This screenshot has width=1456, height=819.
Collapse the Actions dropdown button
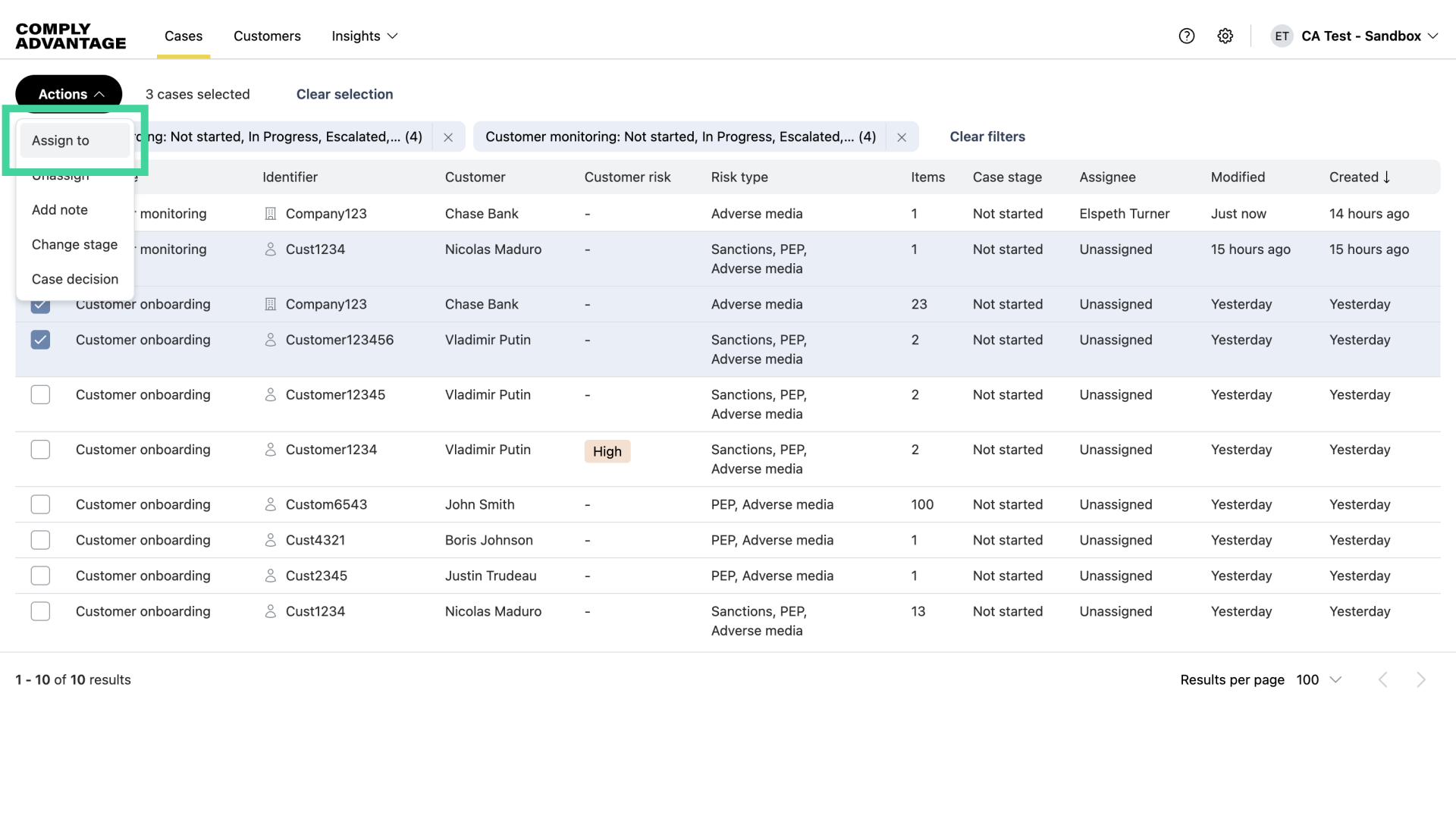pos(69,94)
